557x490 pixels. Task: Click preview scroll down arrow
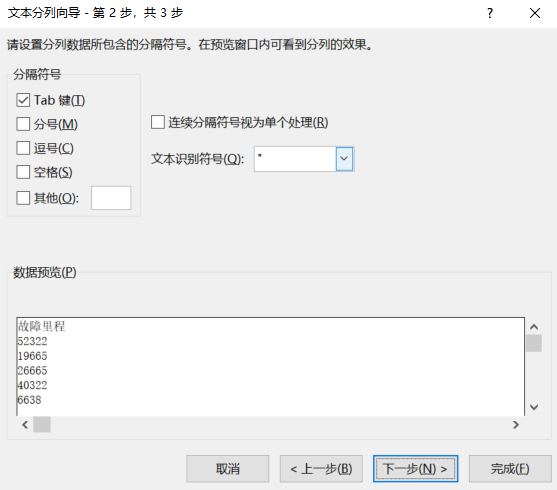point(534,407)
